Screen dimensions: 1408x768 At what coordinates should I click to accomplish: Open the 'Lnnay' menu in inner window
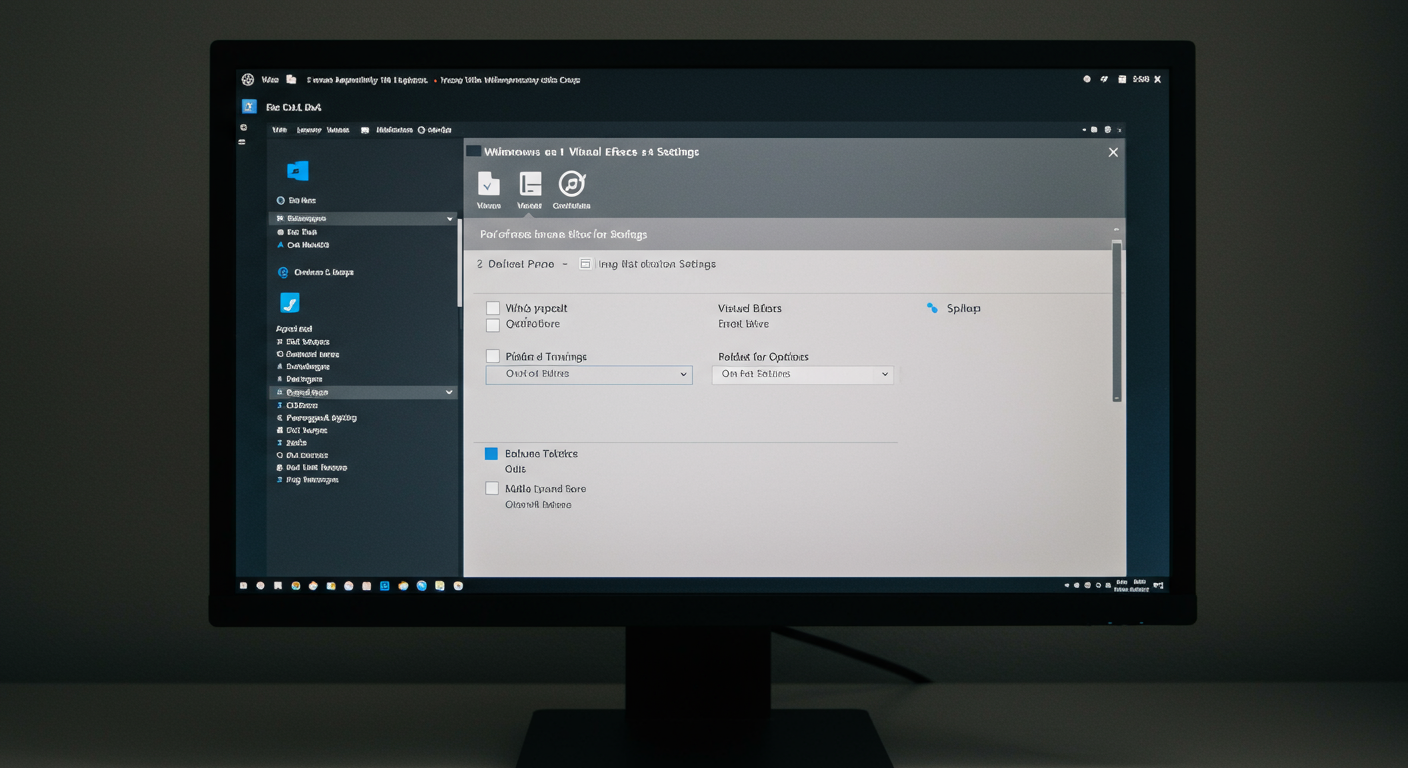[x=308, y=130]
